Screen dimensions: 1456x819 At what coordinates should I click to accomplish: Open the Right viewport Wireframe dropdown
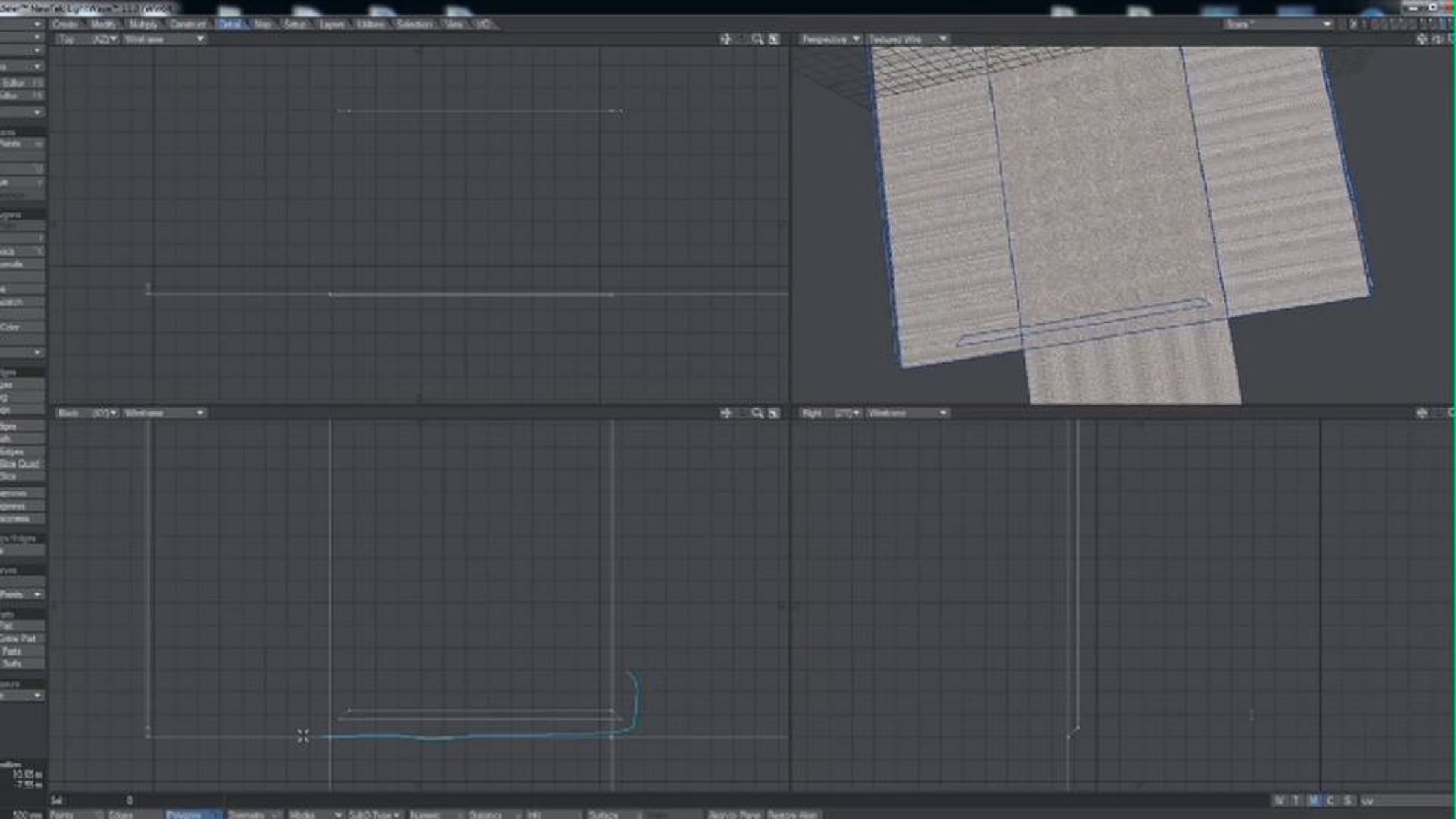(908, 413)
